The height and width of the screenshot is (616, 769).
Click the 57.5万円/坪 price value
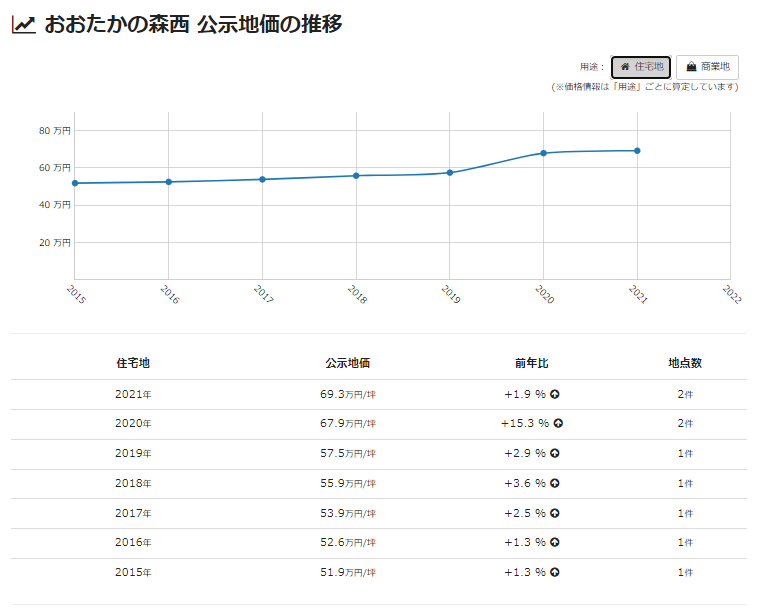tap(348, 453)
